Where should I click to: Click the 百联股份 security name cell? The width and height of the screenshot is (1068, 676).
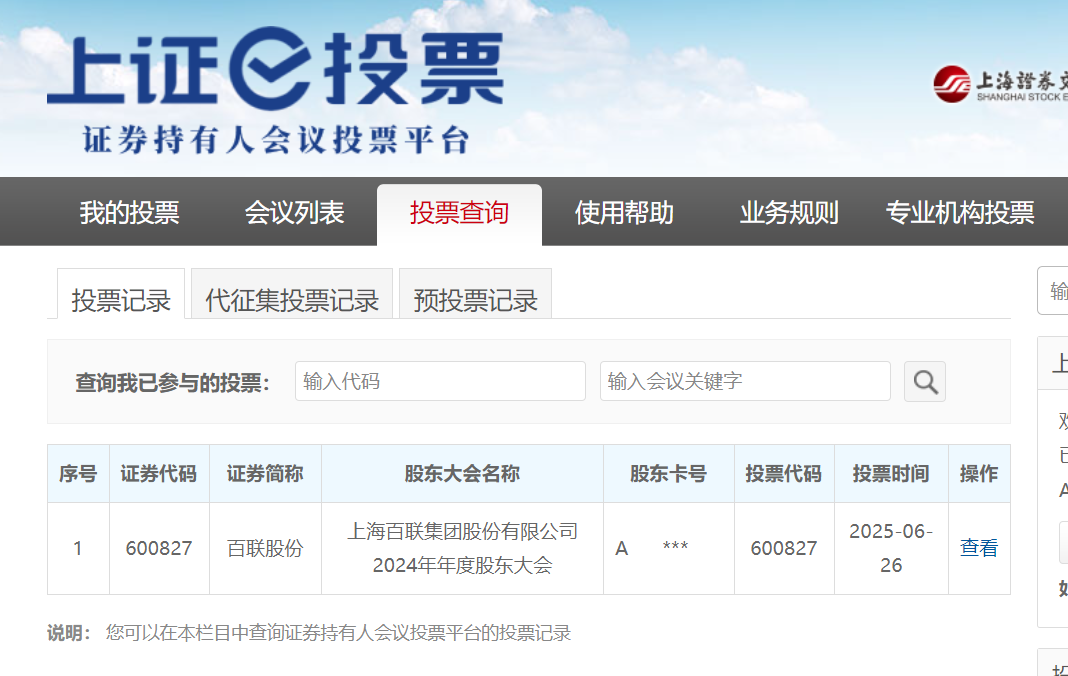[x=266, y=549]
